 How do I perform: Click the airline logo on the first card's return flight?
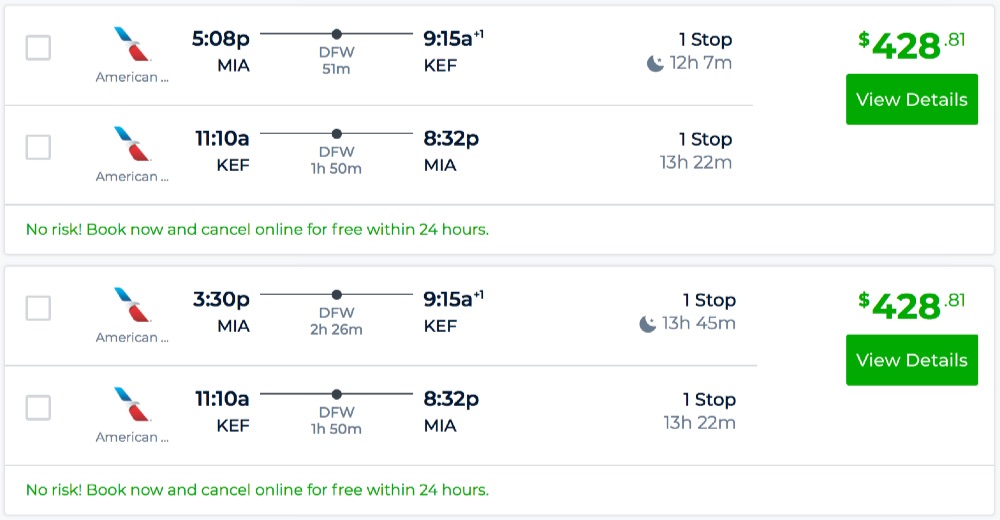click(132, 145)
